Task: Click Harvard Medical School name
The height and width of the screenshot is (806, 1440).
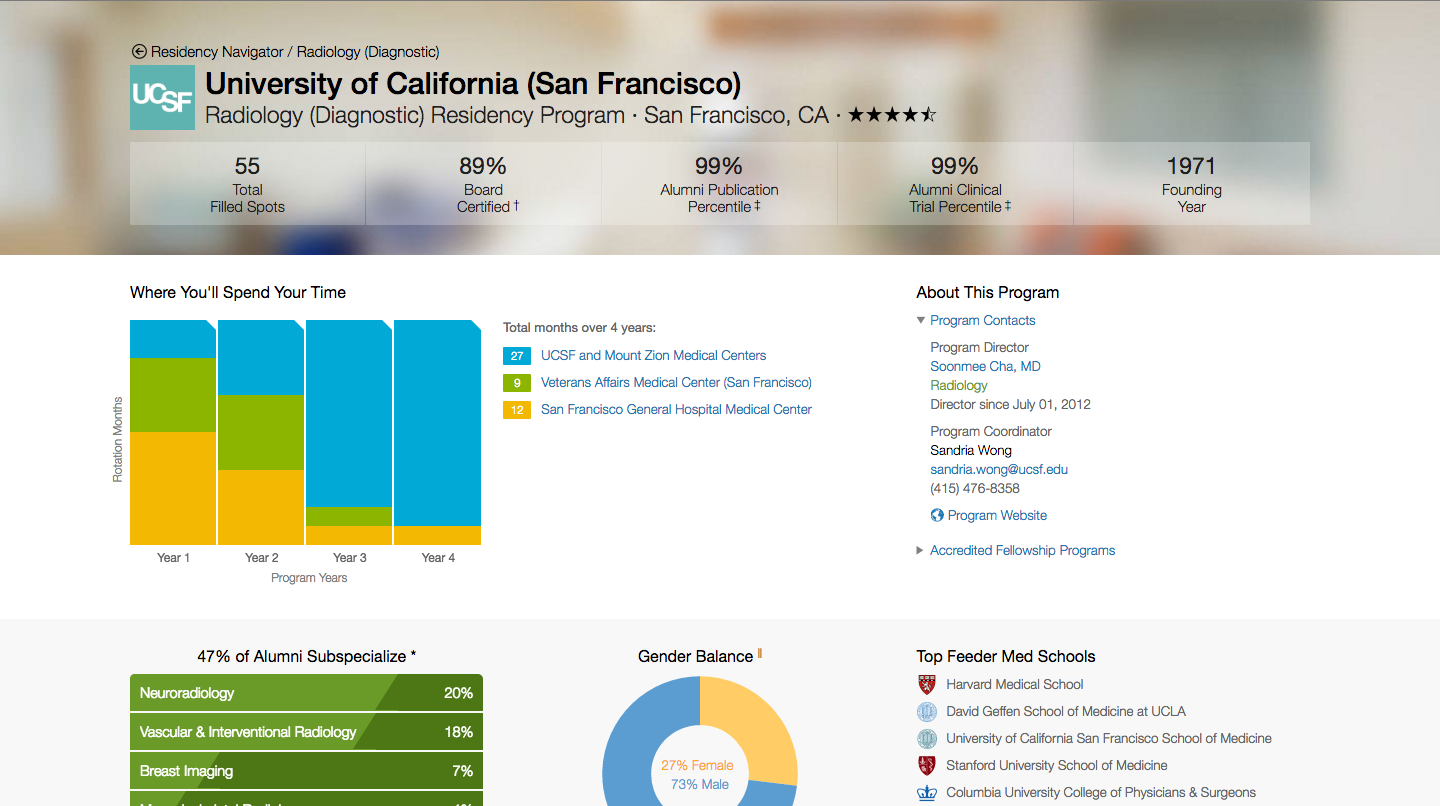Action: [1015, 684]
